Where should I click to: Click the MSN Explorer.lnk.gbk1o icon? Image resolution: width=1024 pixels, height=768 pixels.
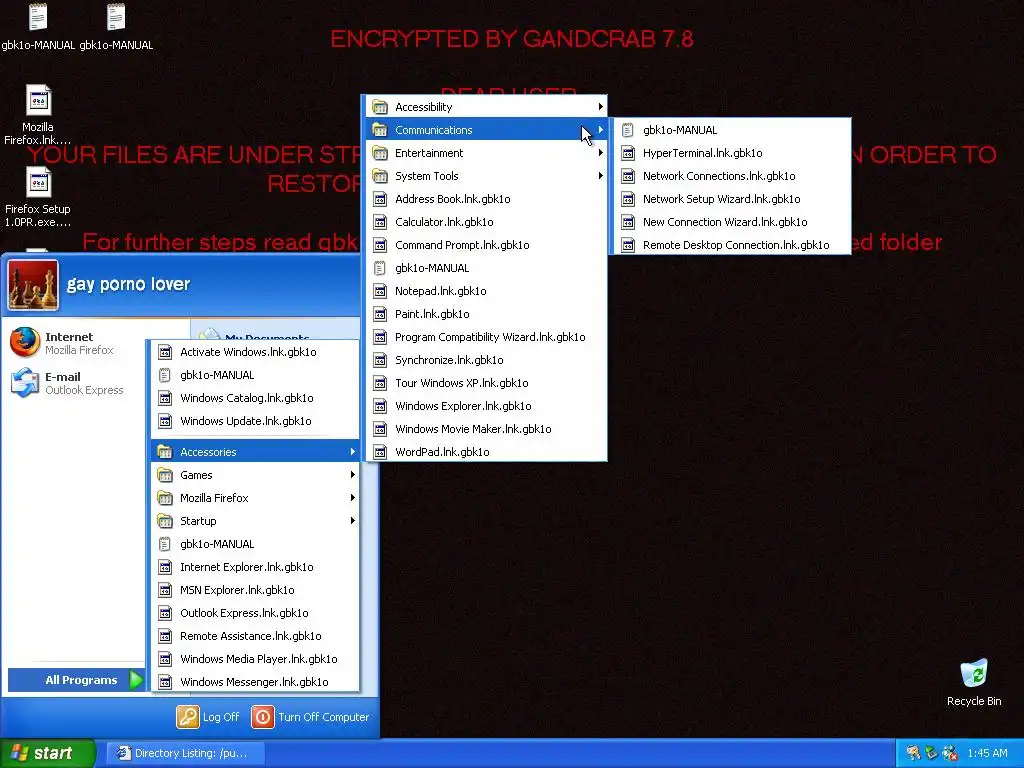pyautogui.click(x=165, y=590)
